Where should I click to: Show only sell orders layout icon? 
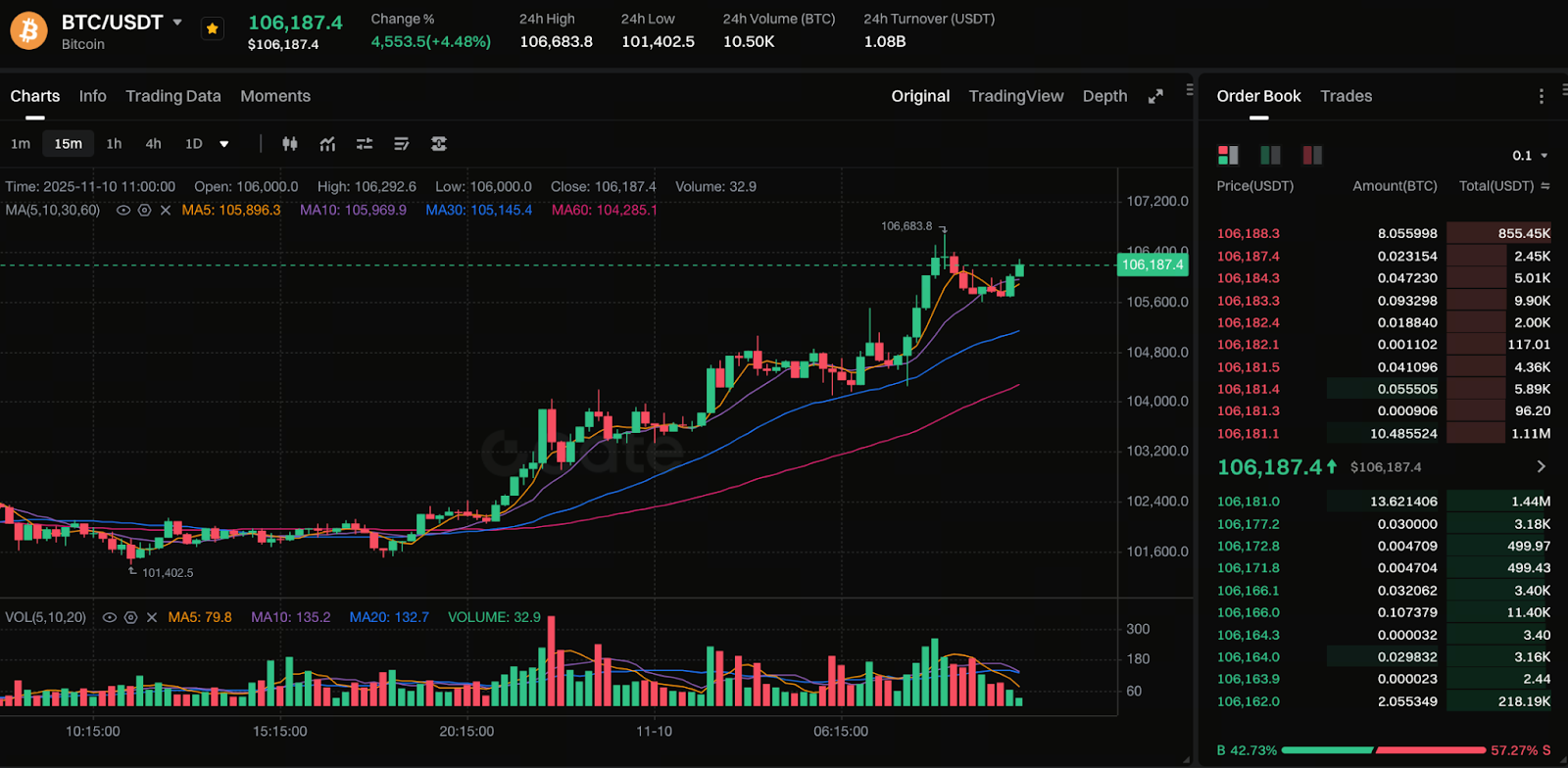click(x=1311, y=155)
